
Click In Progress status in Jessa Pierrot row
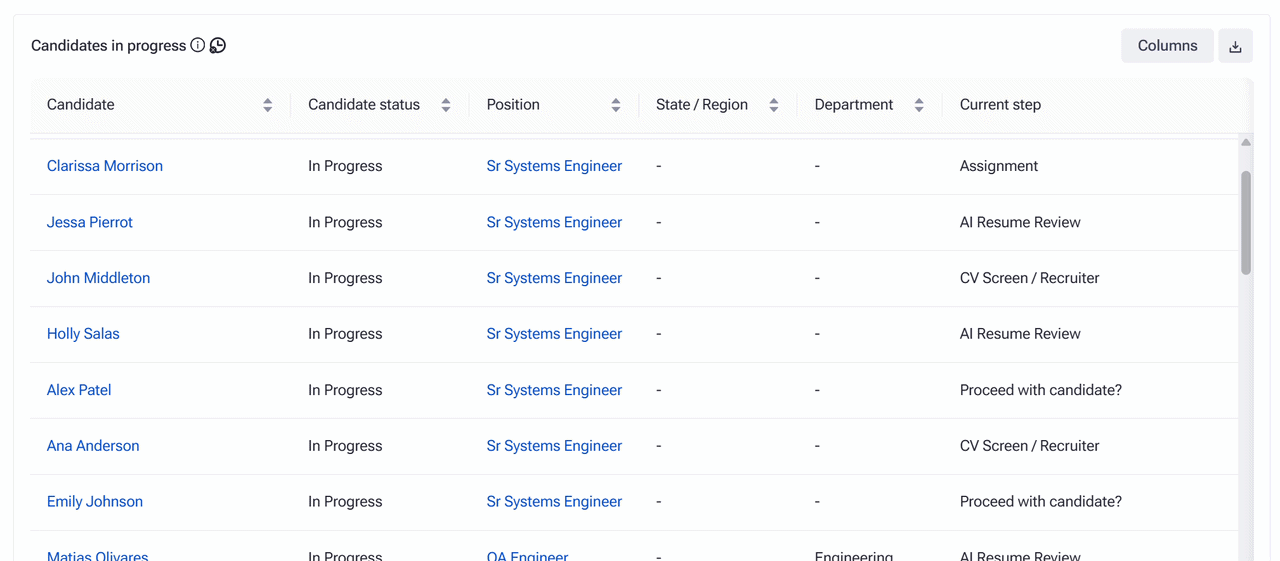tap(345, 222)
